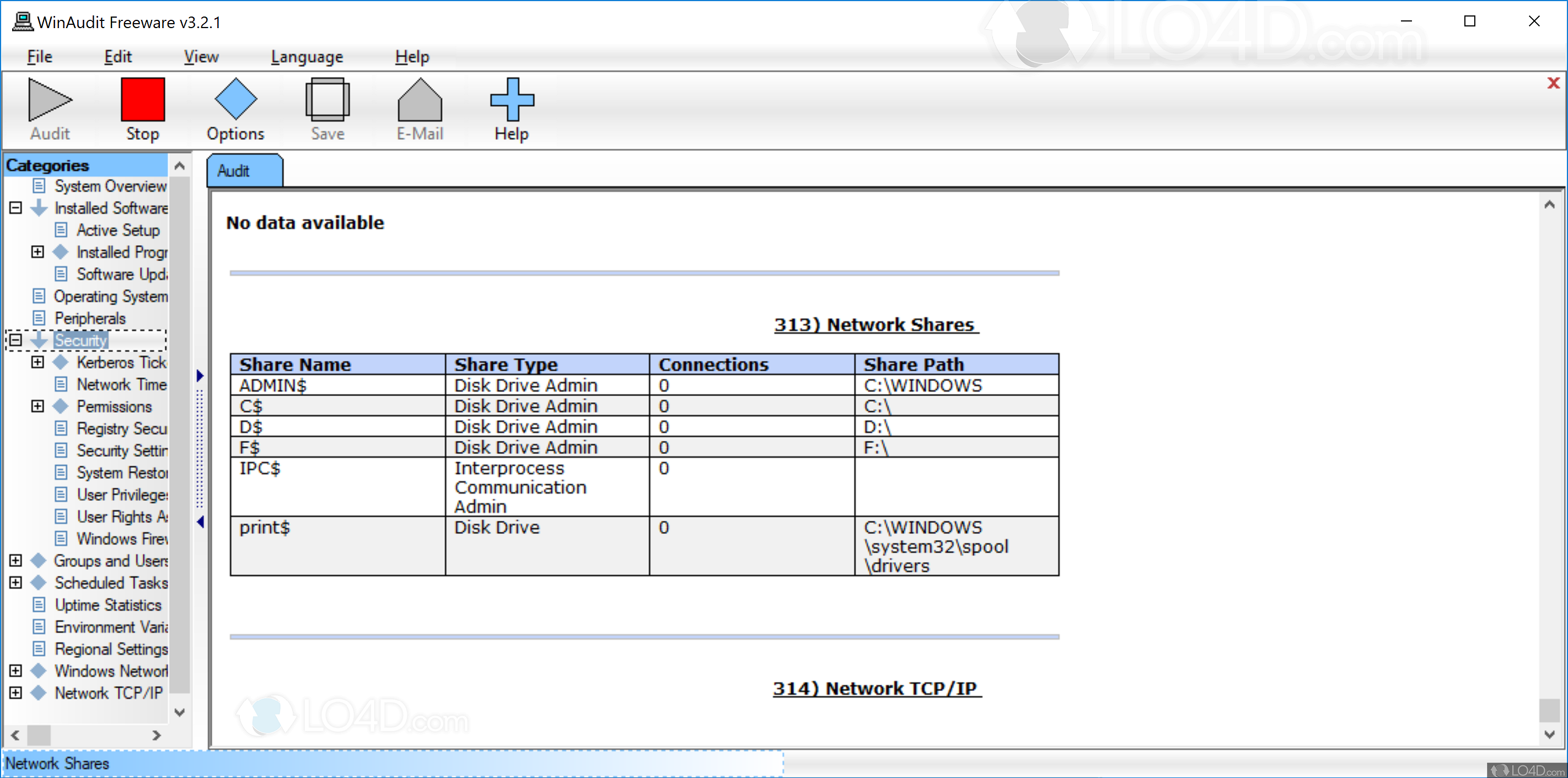This screenshot has width=1568, height=778.
Task: Click the System Overview document icon
Action: [x=39, y=186]
